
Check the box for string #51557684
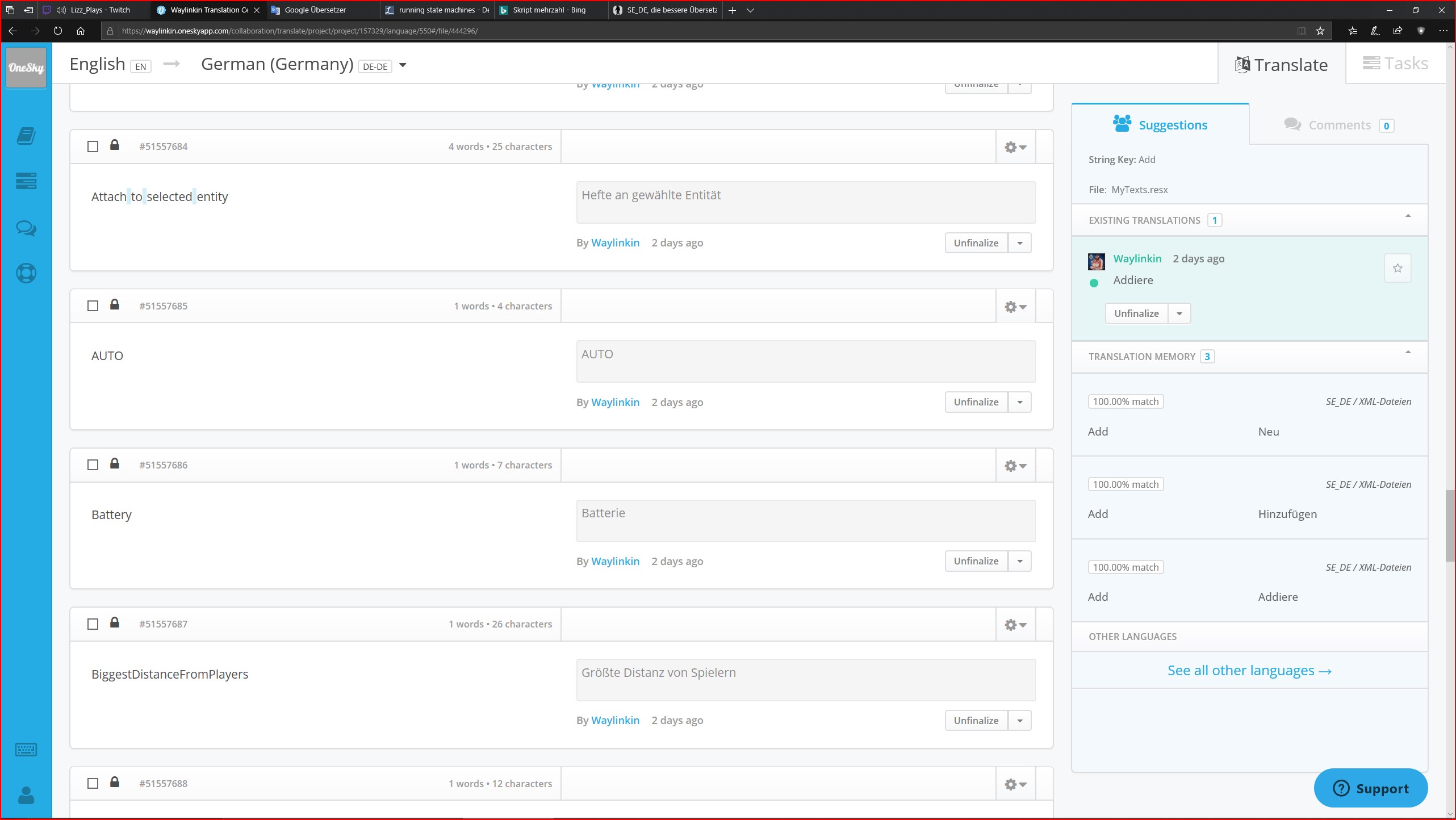coord(93,147)
